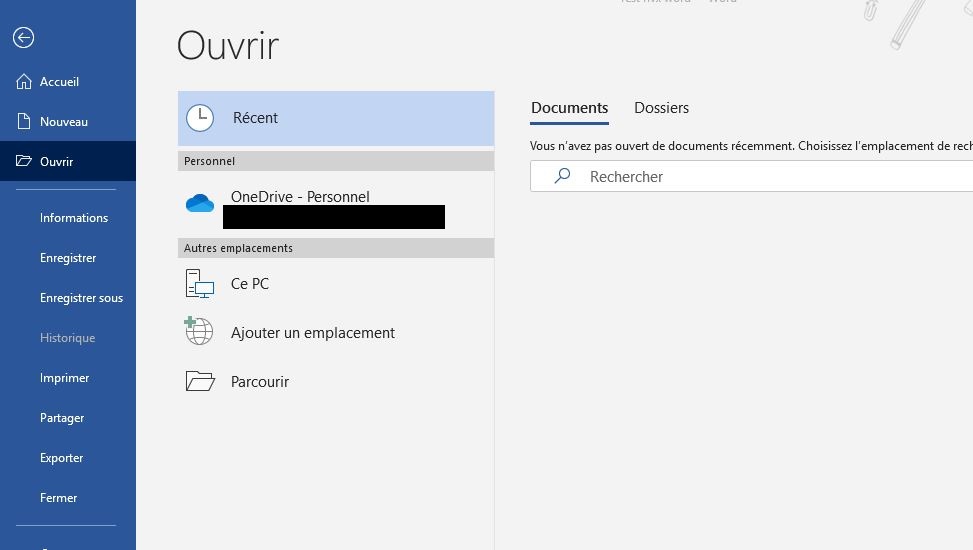Screen dimensions: 973x550
Task: Choose Enregistrer sous in sidebar
Action: [81, 298]
